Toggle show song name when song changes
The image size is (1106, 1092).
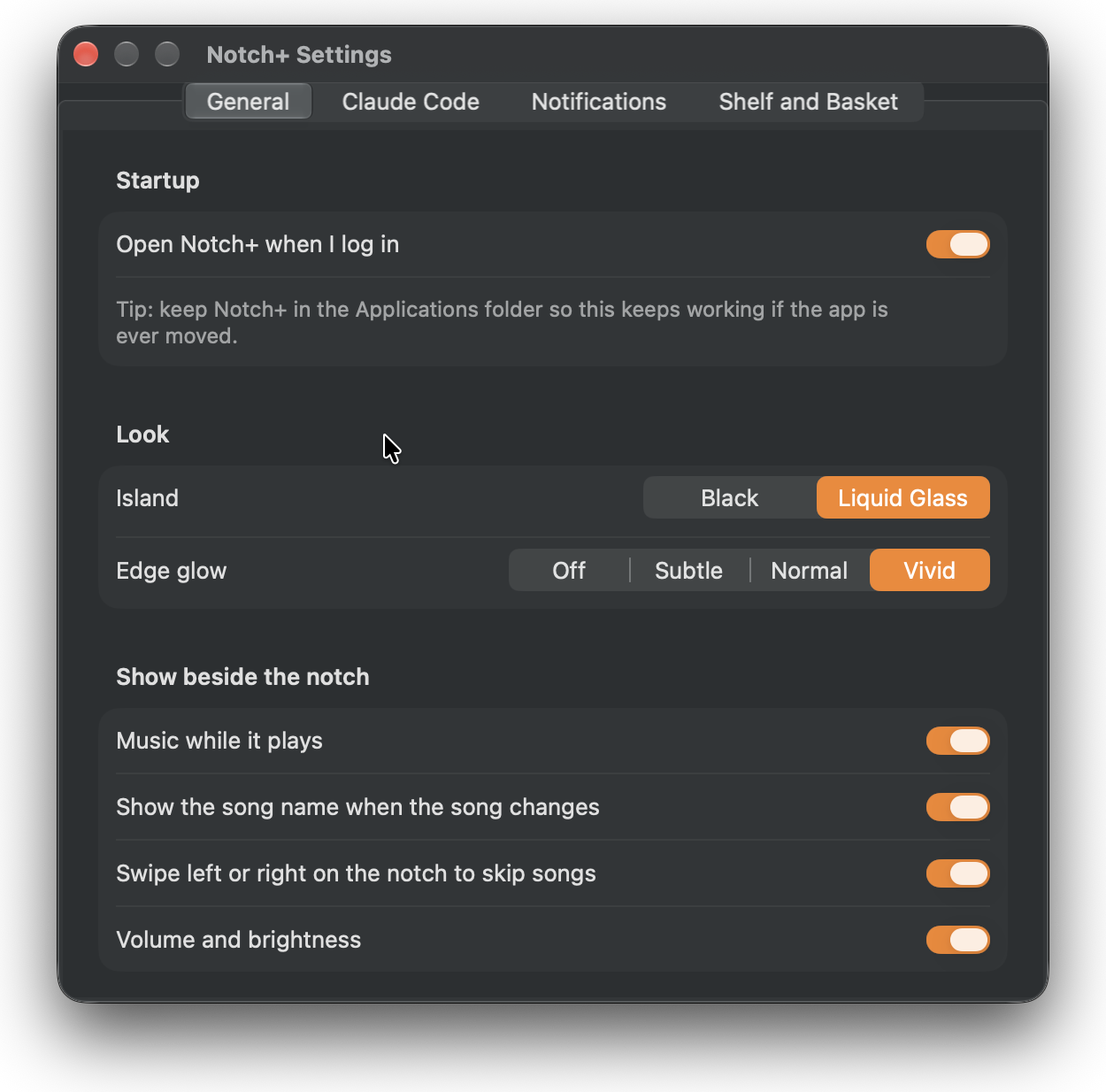click(957, 807)
